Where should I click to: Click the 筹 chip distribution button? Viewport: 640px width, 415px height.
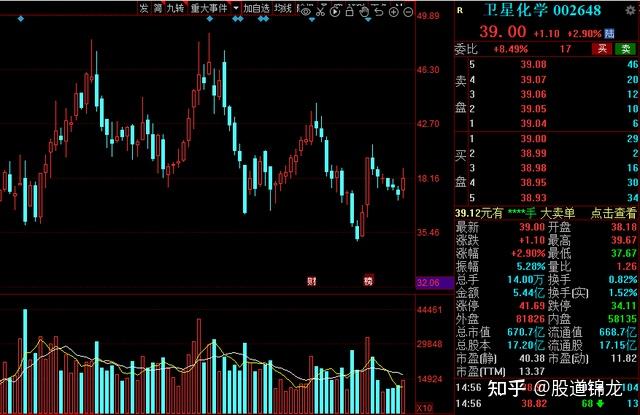pyautogui.click(x=158, y=8)
